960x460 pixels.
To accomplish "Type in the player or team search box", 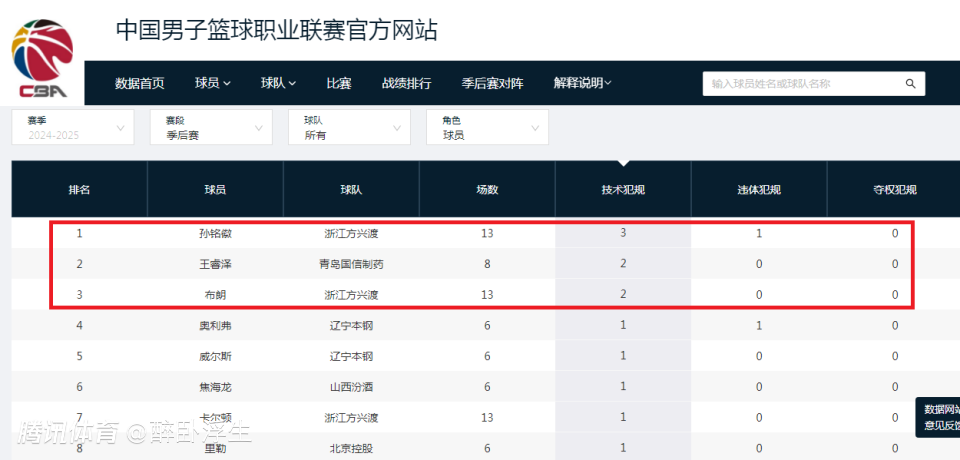I will pos(800,84).
